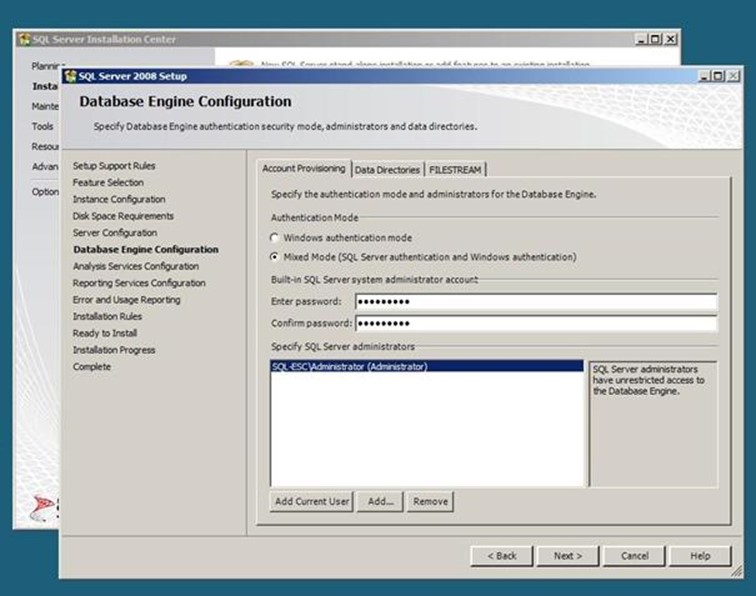The width and height of the screenshot is (756, 596).
Task: Click Analysis Services Configuration step
Action: click(x=135, y=266)
